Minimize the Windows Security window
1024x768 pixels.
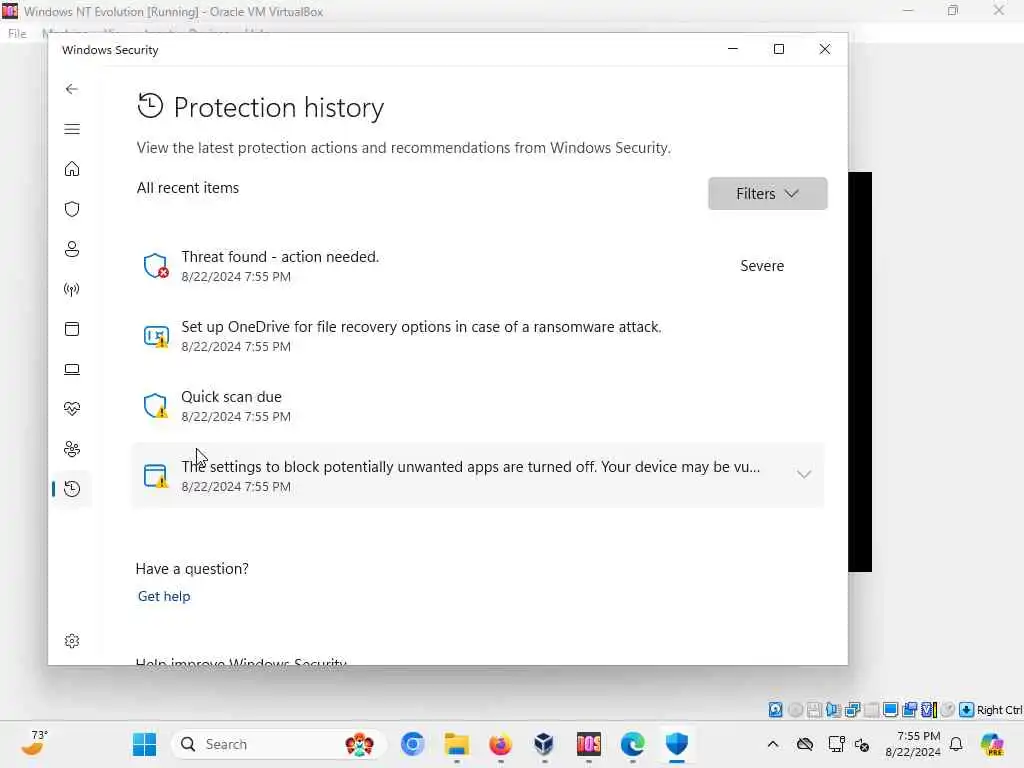click(733, 49)
